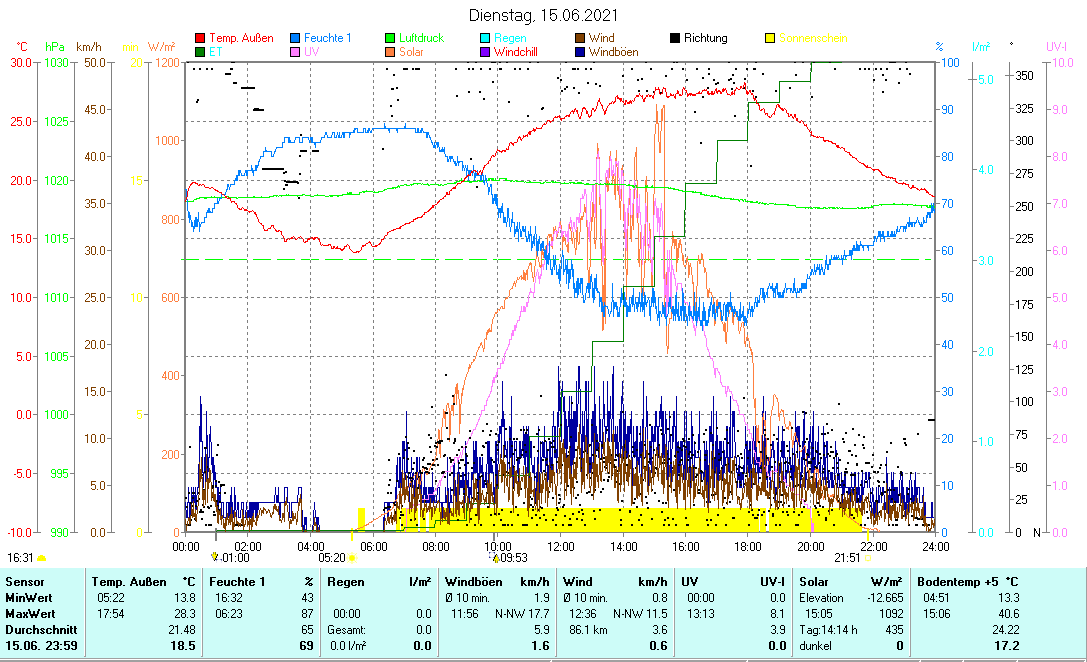
Task: Click the Feuchte 1 legend label
Action: pyautogui.click(x=327, y=38)
